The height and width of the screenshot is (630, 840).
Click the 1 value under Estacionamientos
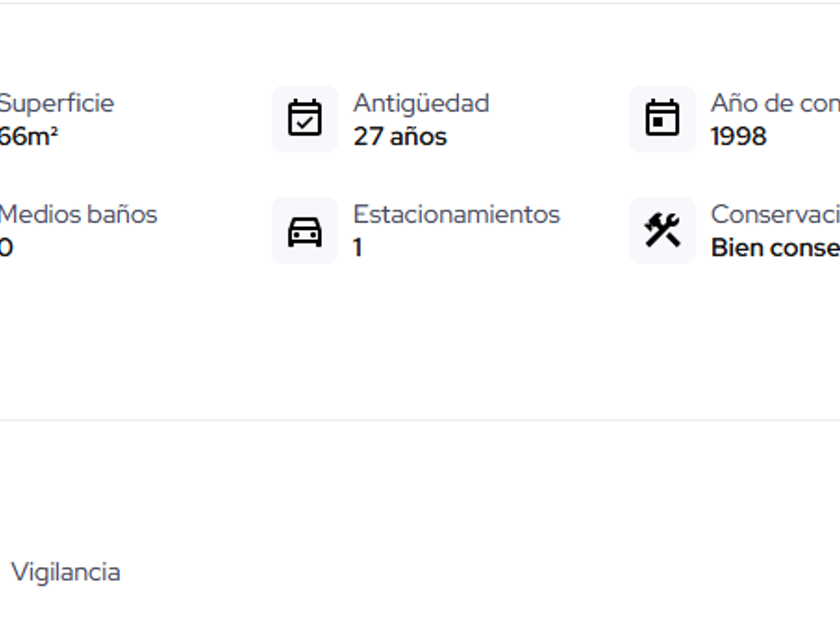tap(358, 248)
